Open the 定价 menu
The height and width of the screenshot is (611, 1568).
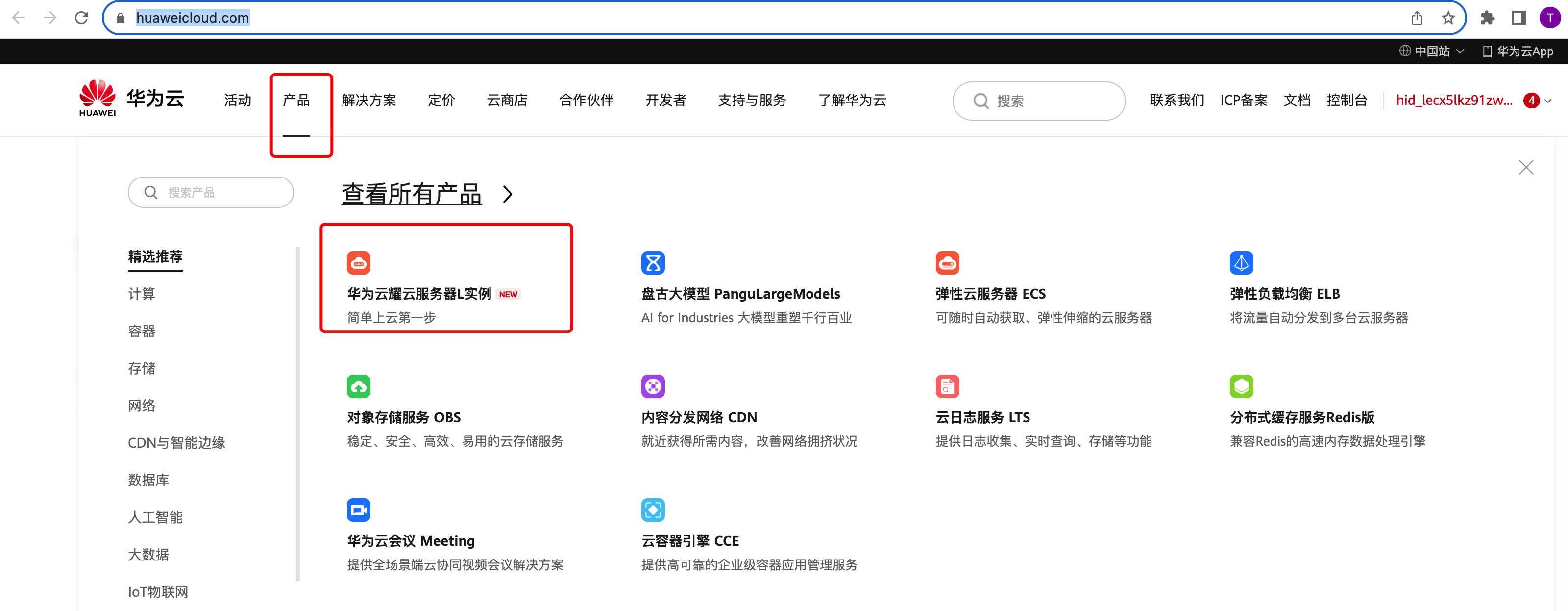(441, 101)
